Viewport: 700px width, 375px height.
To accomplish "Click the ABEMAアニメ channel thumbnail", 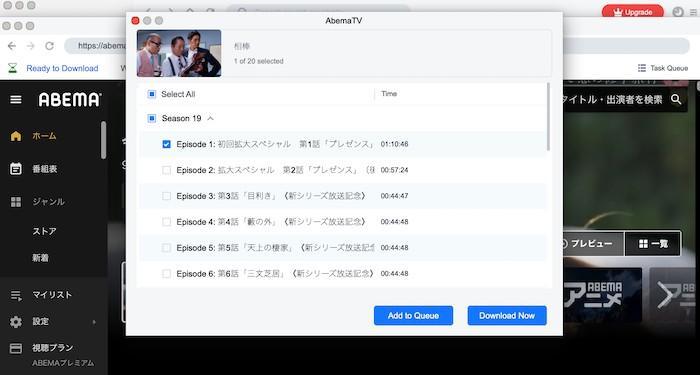I will point(603,296).
